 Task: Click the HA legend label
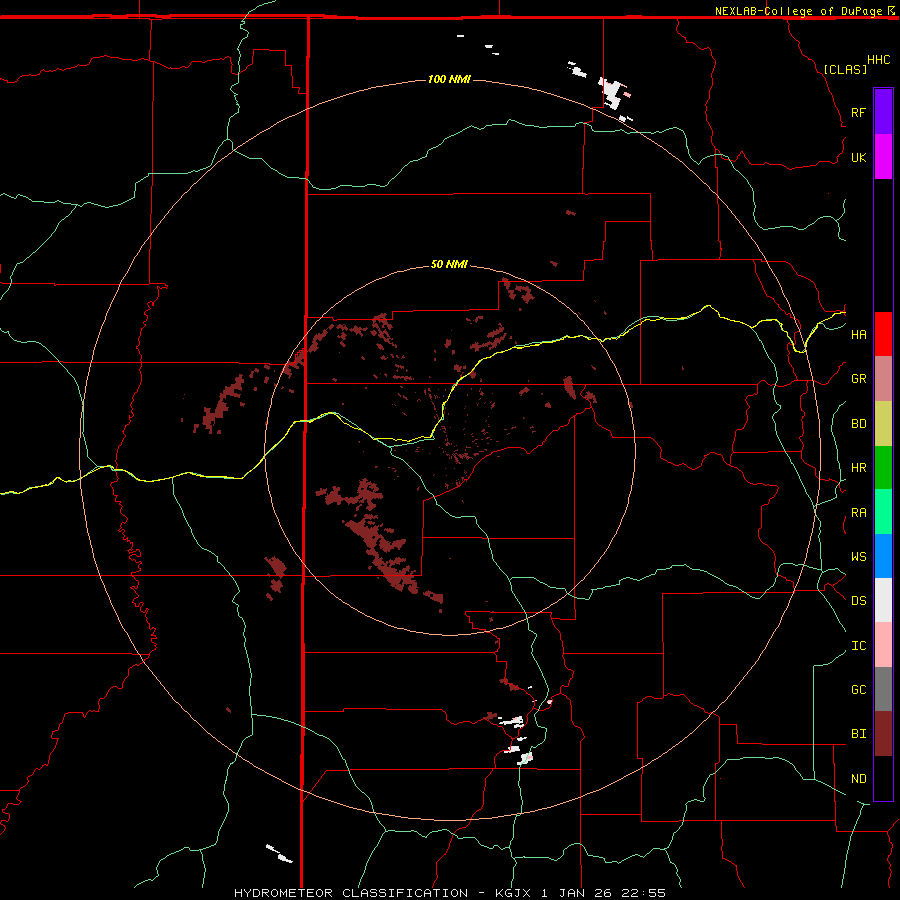858,334
